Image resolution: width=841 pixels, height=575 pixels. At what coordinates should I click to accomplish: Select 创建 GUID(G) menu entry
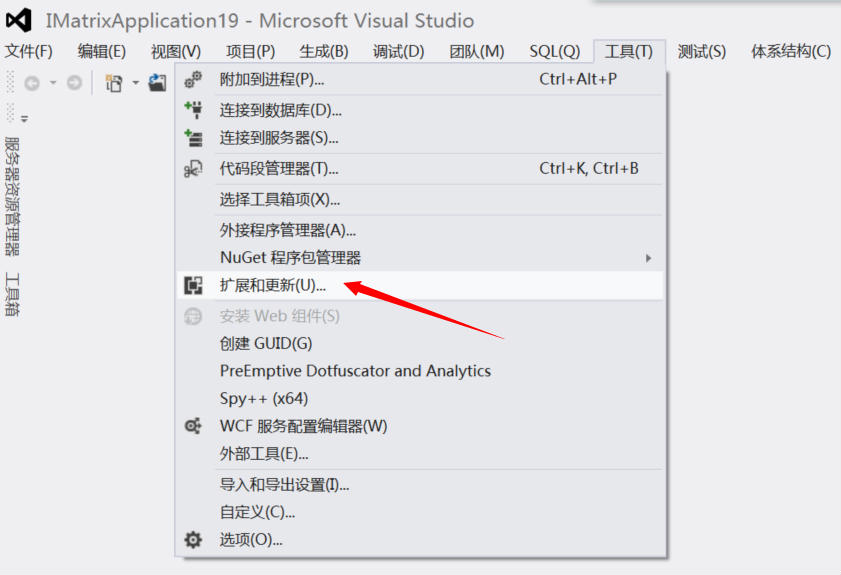pos(421,343)
